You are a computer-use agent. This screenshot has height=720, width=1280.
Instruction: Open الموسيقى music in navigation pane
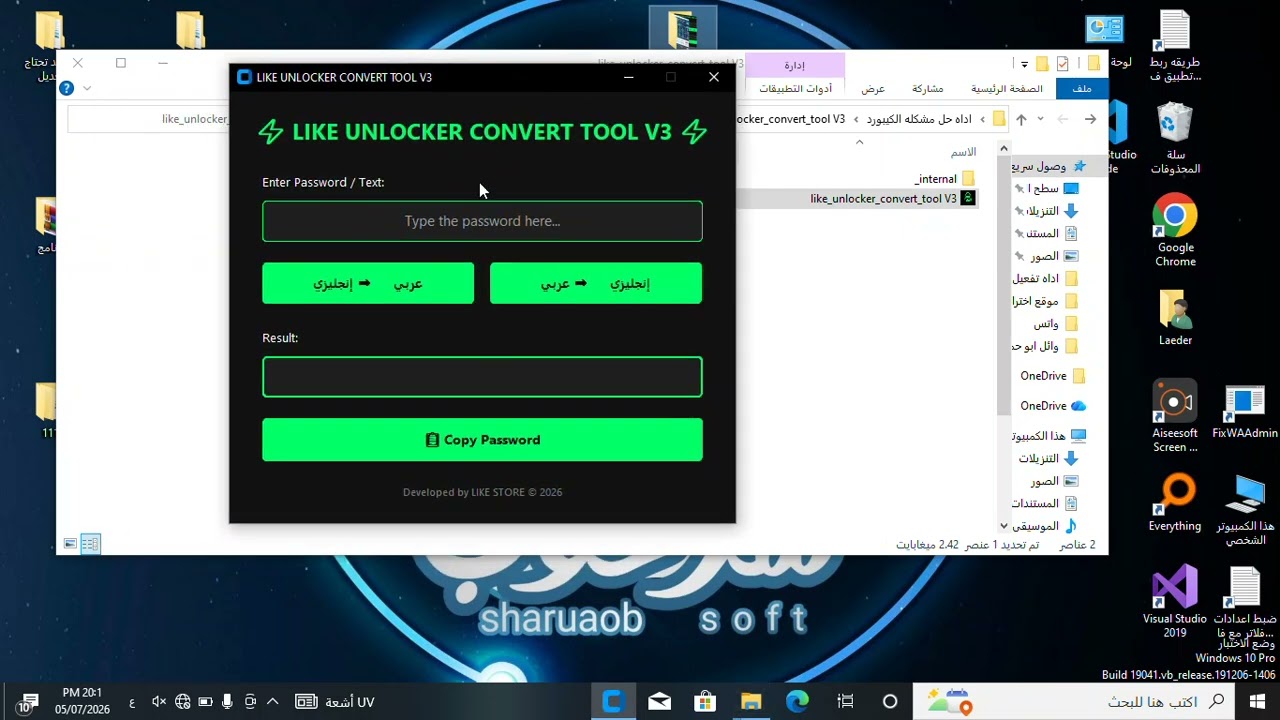pos(1043,526)
